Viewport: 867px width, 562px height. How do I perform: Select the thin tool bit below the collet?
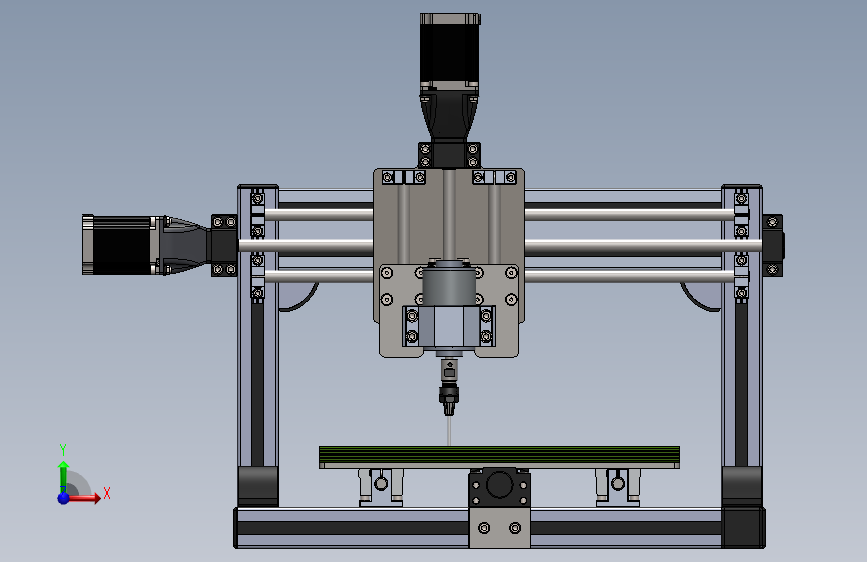[x=449, y=430]
